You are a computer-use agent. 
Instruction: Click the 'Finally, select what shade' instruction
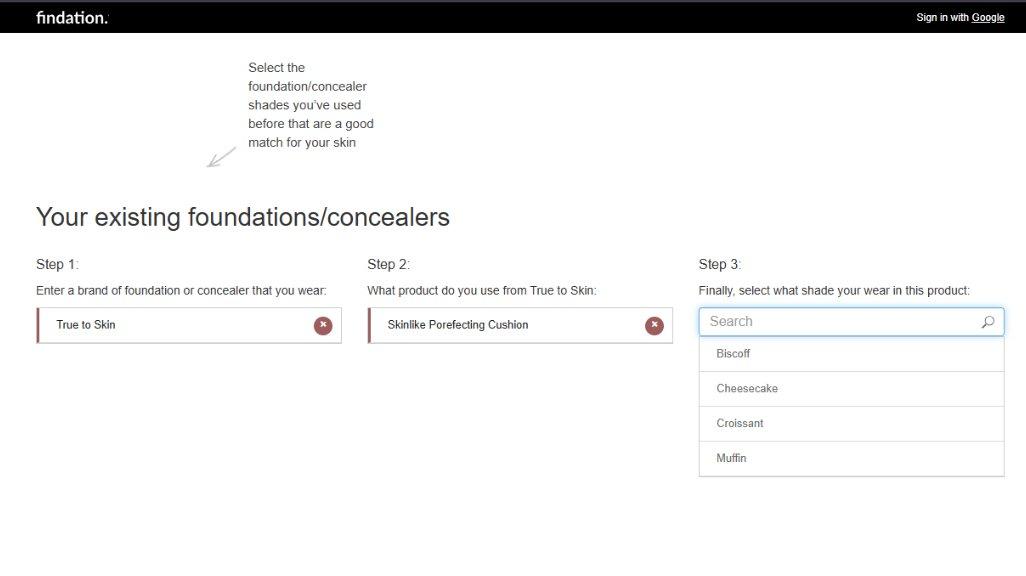pos(834,291)
